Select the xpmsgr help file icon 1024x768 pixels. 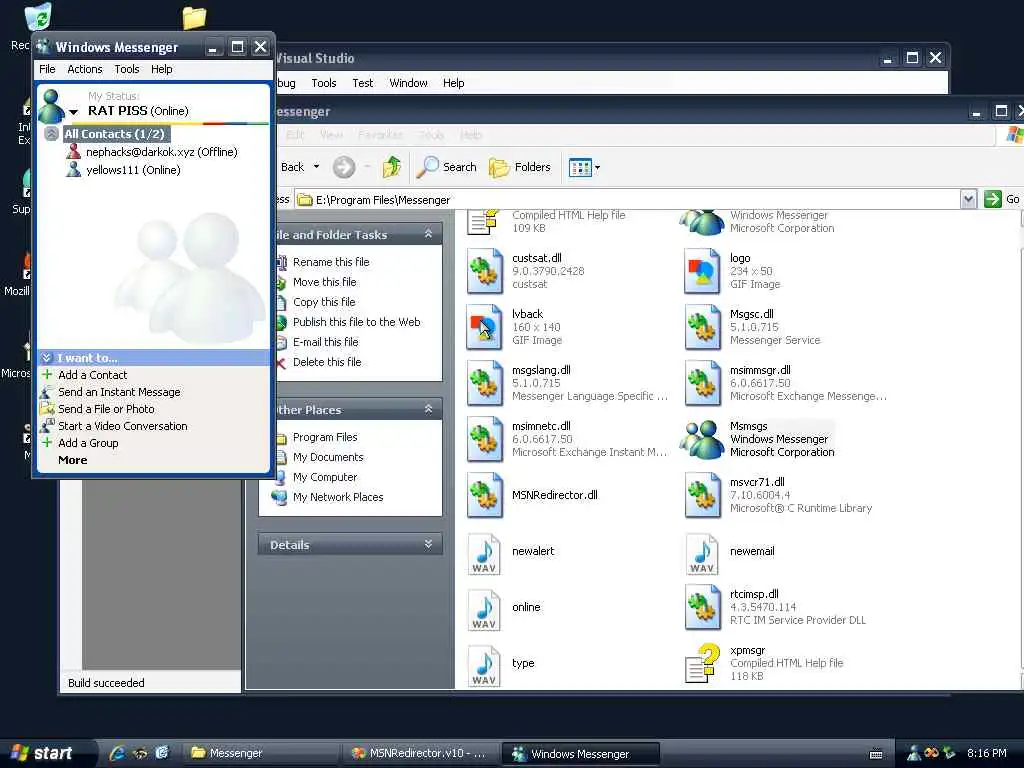[703, 664]
